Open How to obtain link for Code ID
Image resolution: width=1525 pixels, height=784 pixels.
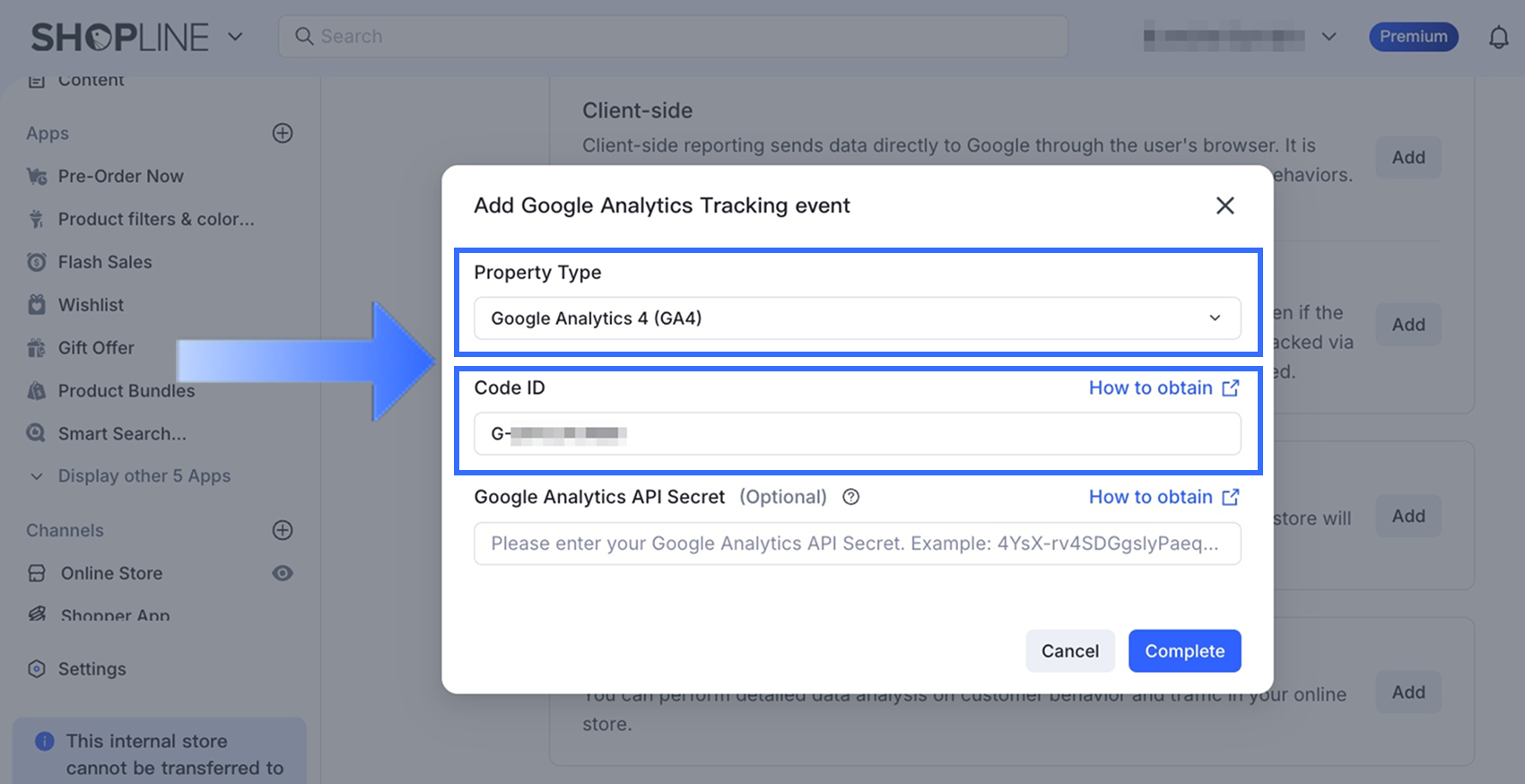point(1163,388)
